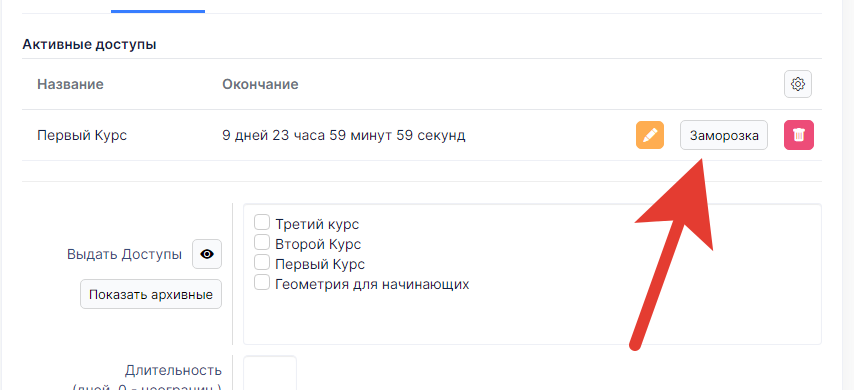
Task: Click the Окончание column header
Action: 260,84
